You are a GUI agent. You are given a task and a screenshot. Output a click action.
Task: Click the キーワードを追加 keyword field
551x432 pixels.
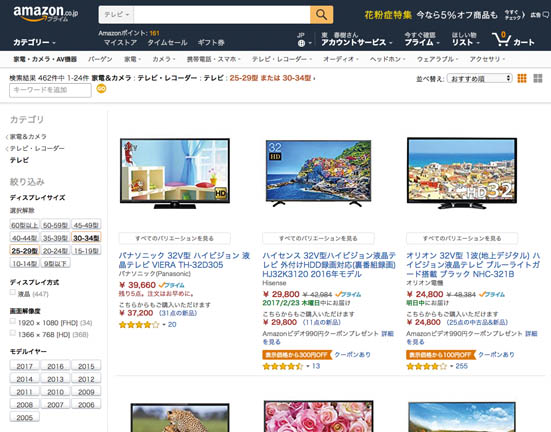(x=50, y=90)
